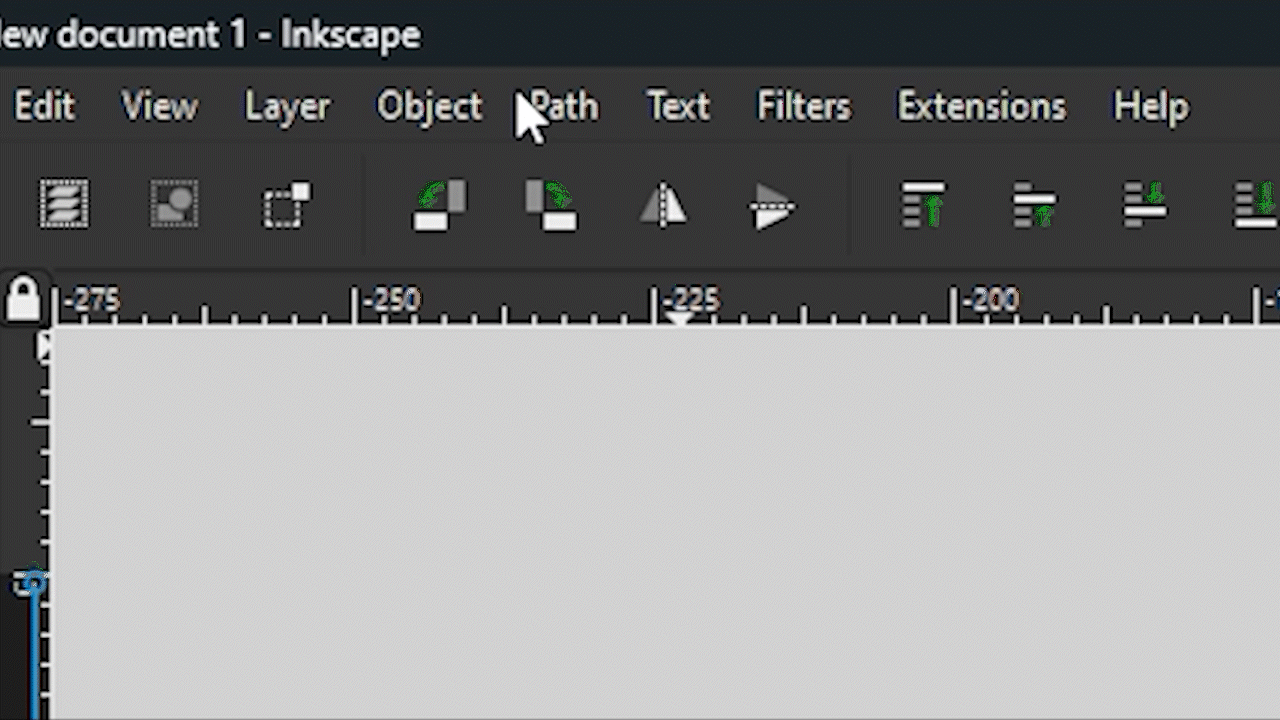Open the Edit menu
Viewport: 1280px width, 720px height.
click(x=44, y=106)
